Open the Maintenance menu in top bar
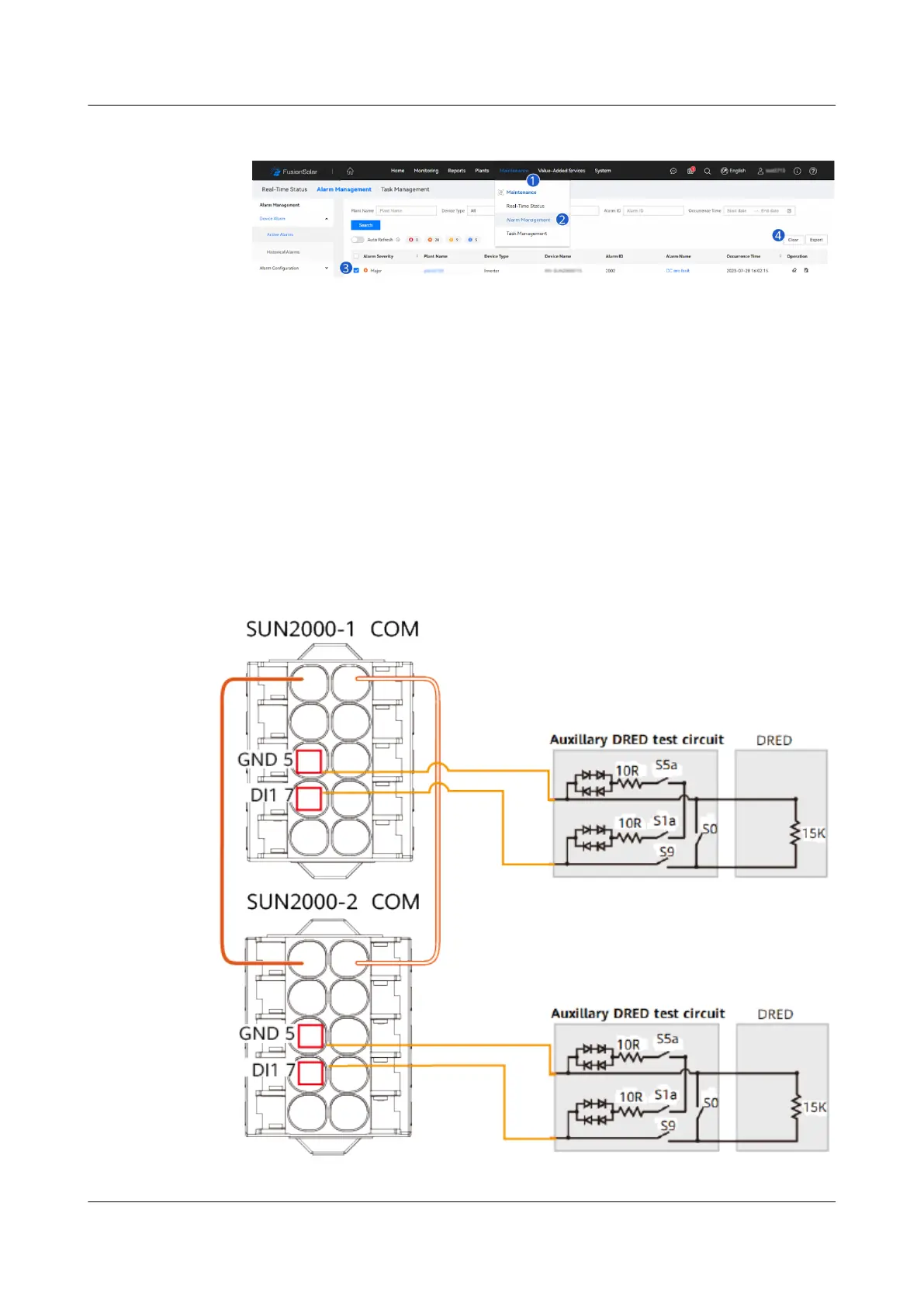This screenshot has width=924, height=1307. (514, 171)
